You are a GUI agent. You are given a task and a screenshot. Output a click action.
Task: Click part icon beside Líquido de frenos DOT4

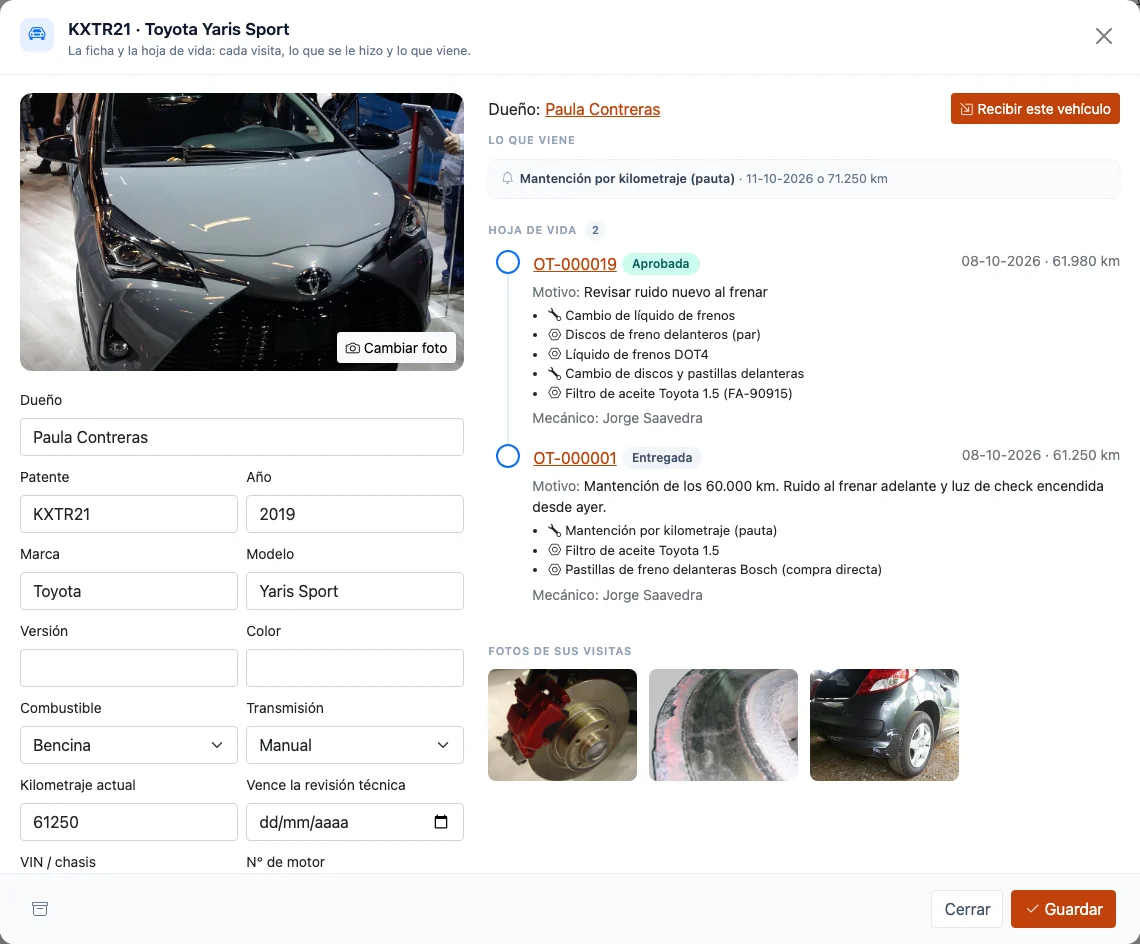(x=554, y=354)
